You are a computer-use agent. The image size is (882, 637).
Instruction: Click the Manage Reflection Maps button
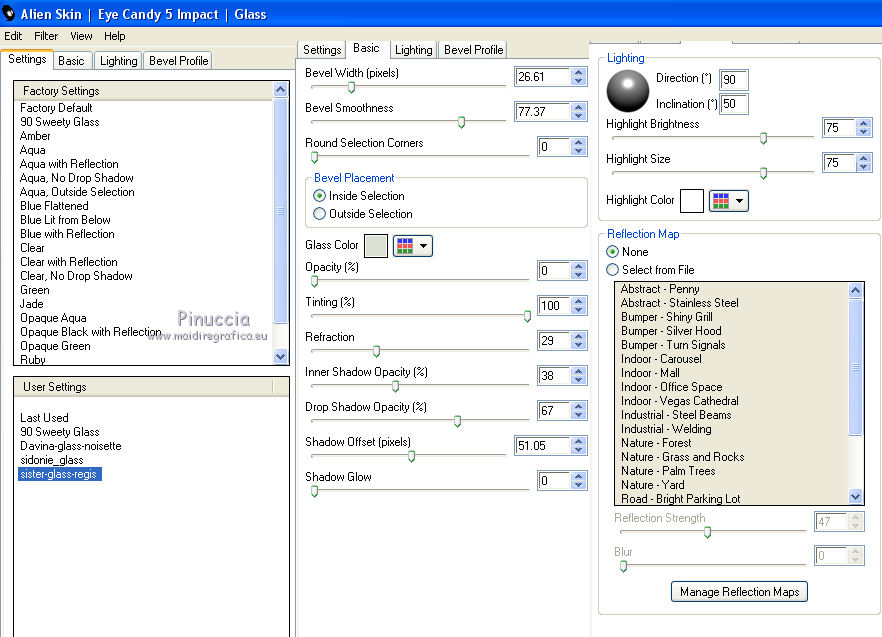tap(739, 591)
